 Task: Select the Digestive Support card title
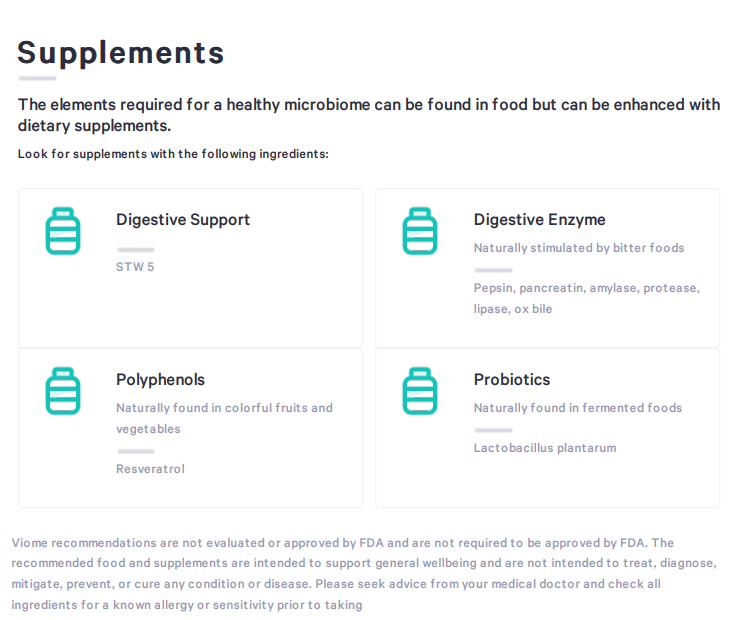click(183, 220)
